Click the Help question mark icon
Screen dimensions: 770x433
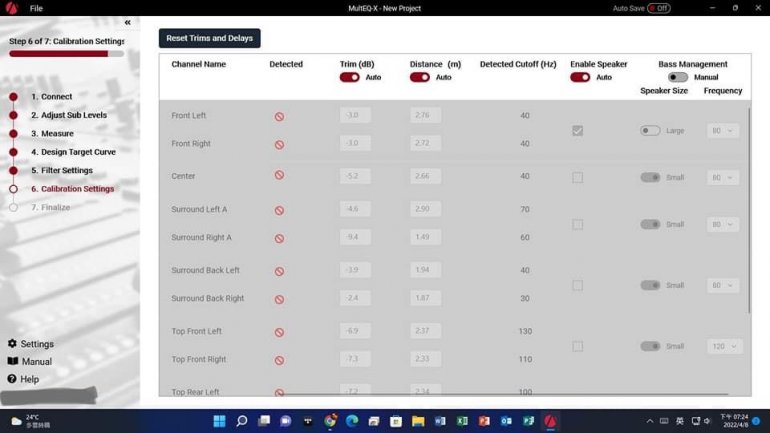click(13, 379)
